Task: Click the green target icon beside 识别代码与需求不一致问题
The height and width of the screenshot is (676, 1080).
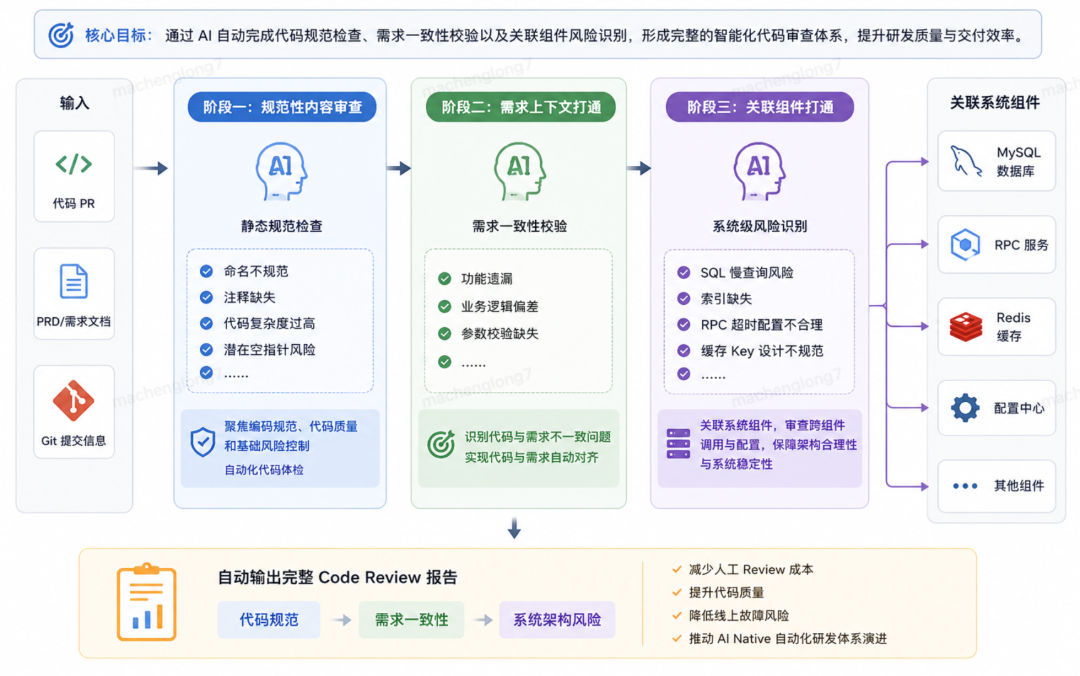Action: 441,444
